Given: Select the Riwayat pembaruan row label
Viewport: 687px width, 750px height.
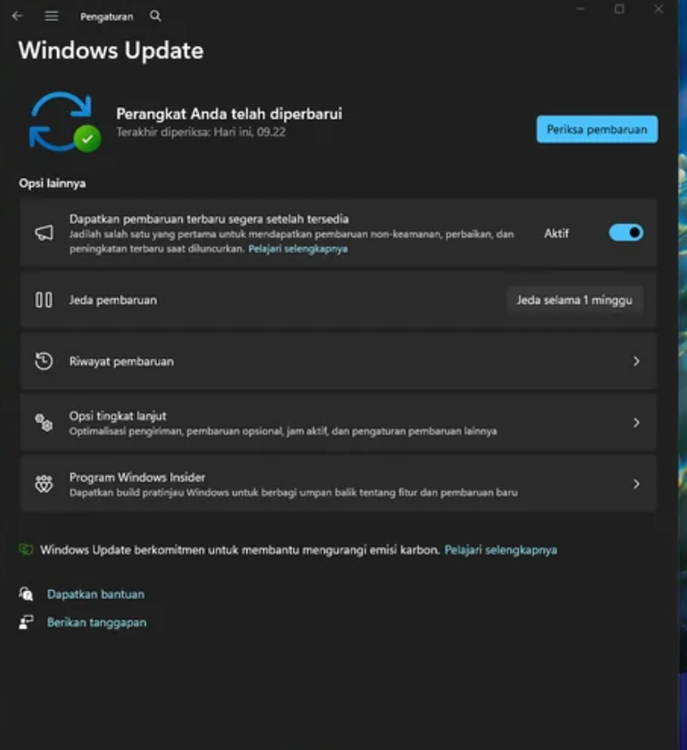Looking at the screenshot, I should point(122,361).
